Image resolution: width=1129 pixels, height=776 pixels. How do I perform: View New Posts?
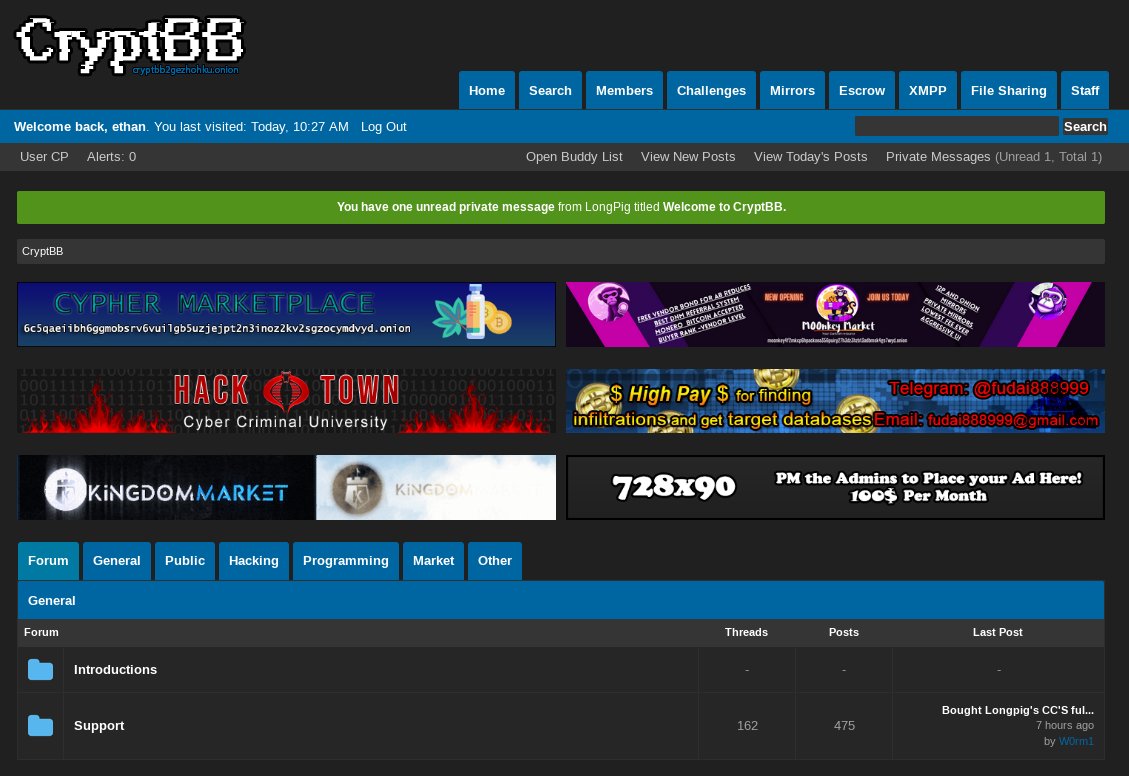coord(688,157)
